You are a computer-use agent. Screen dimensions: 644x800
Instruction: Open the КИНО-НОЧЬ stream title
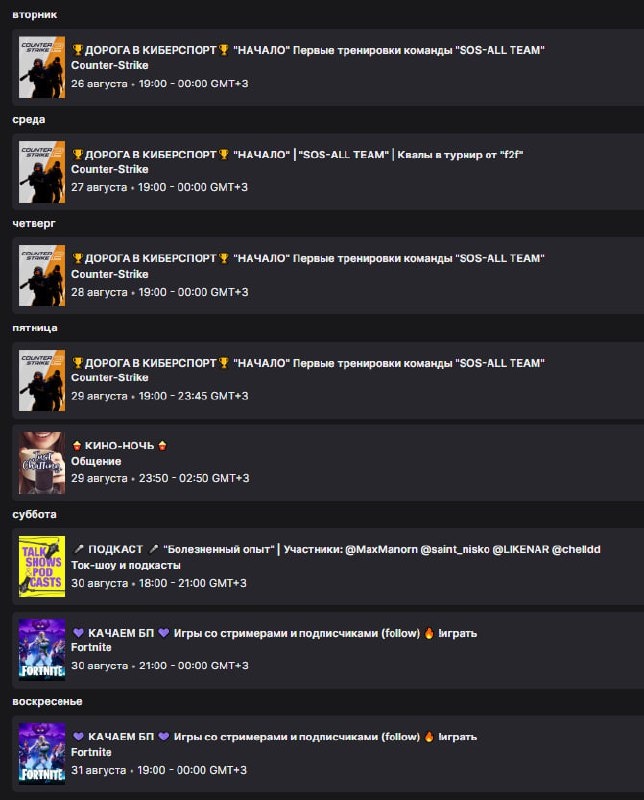click(x=119, y=445)
